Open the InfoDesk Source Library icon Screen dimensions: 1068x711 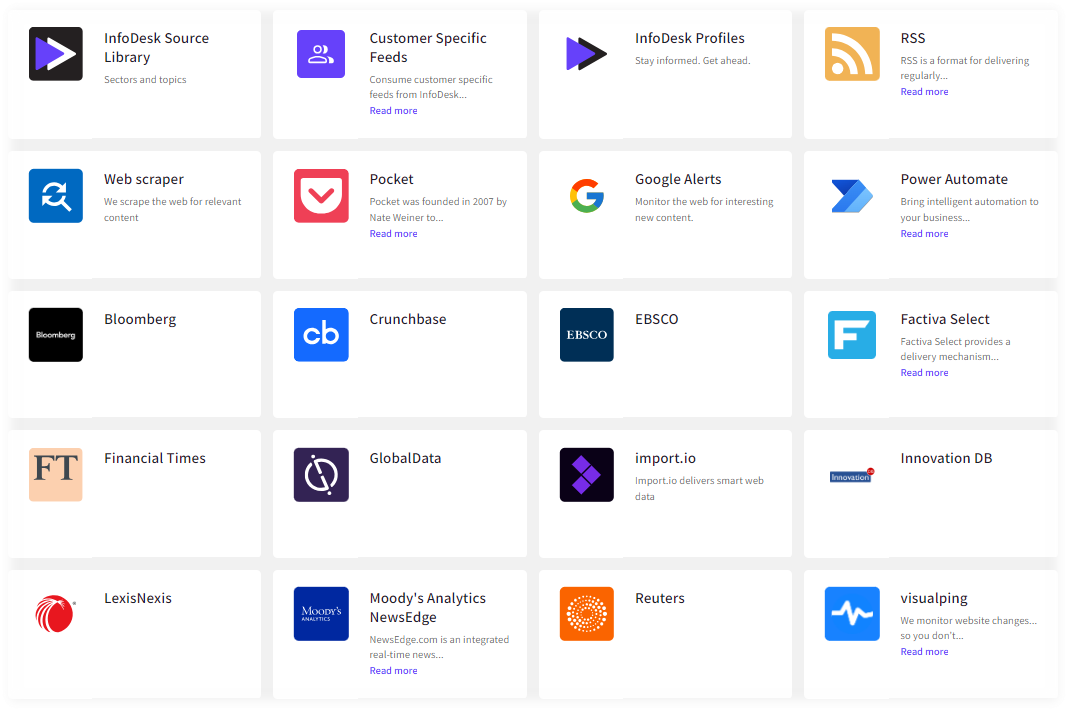(x=55, y=54)
